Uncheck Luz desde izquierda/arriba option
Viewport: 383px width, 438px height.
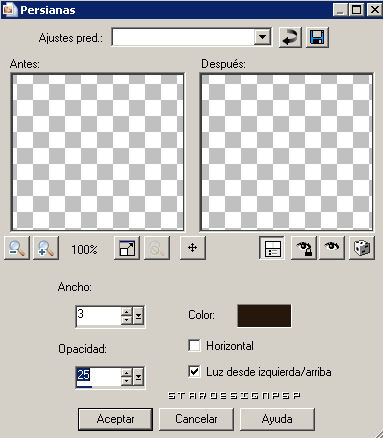tap(194, 372)
